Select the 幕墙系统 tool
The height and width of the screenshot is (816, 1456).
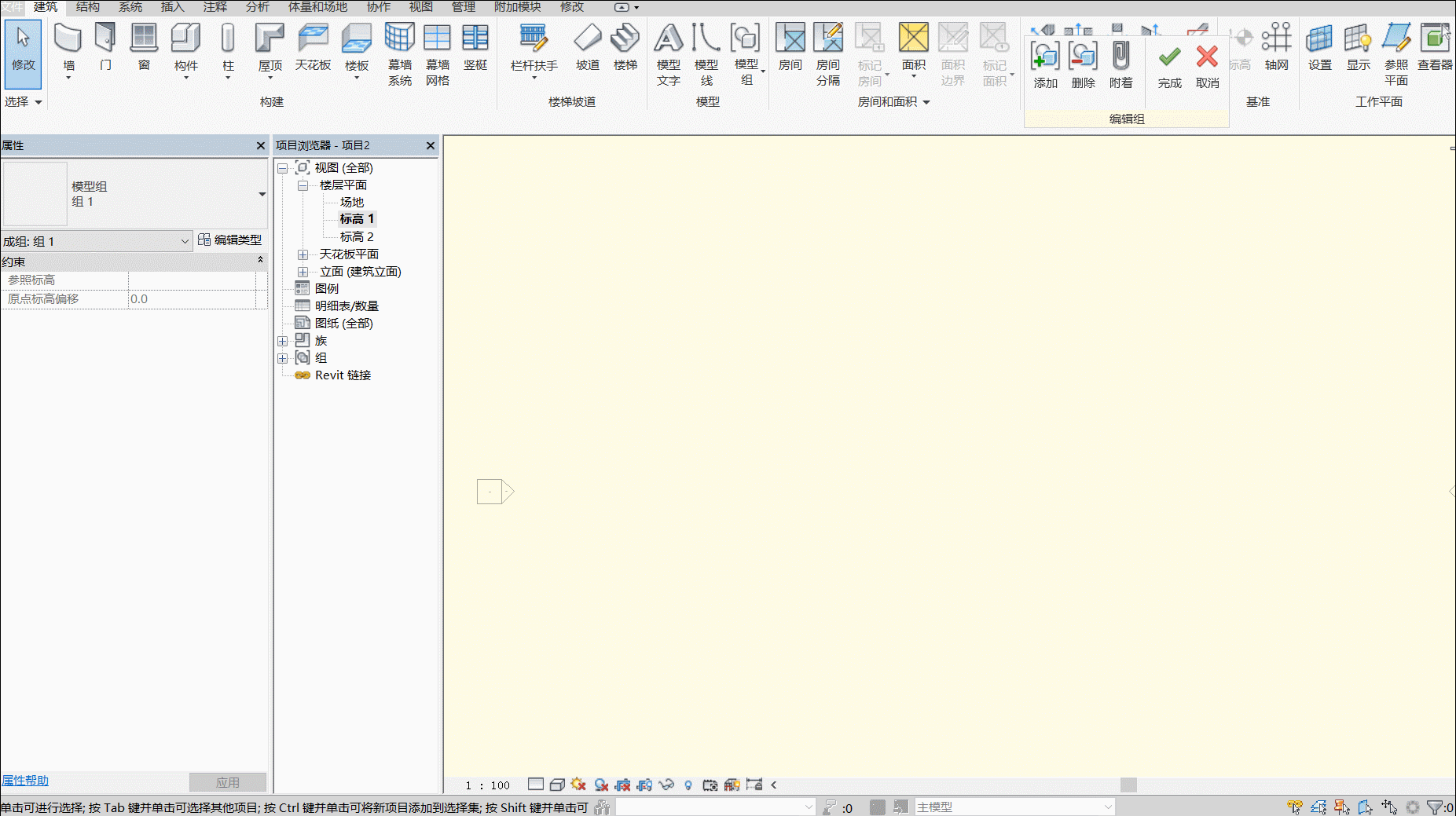coord(400,53)
